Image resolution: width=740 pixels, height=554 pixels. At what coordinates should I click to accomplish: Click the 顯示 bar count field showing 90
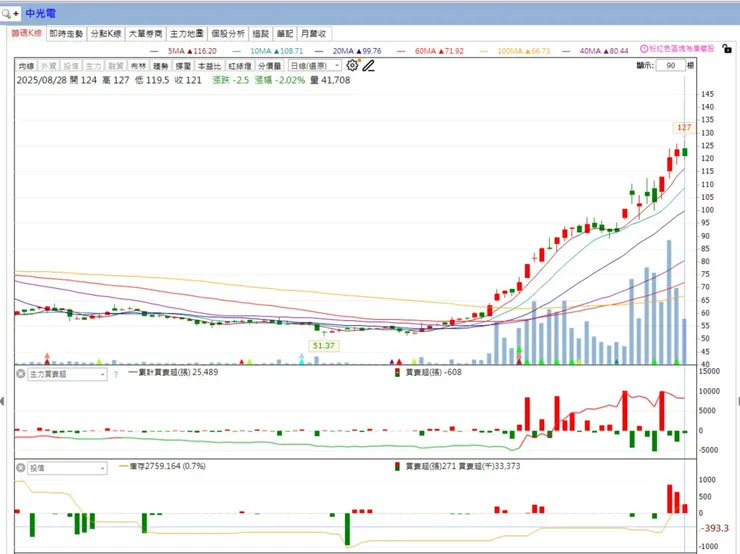(x=670, y=66)
